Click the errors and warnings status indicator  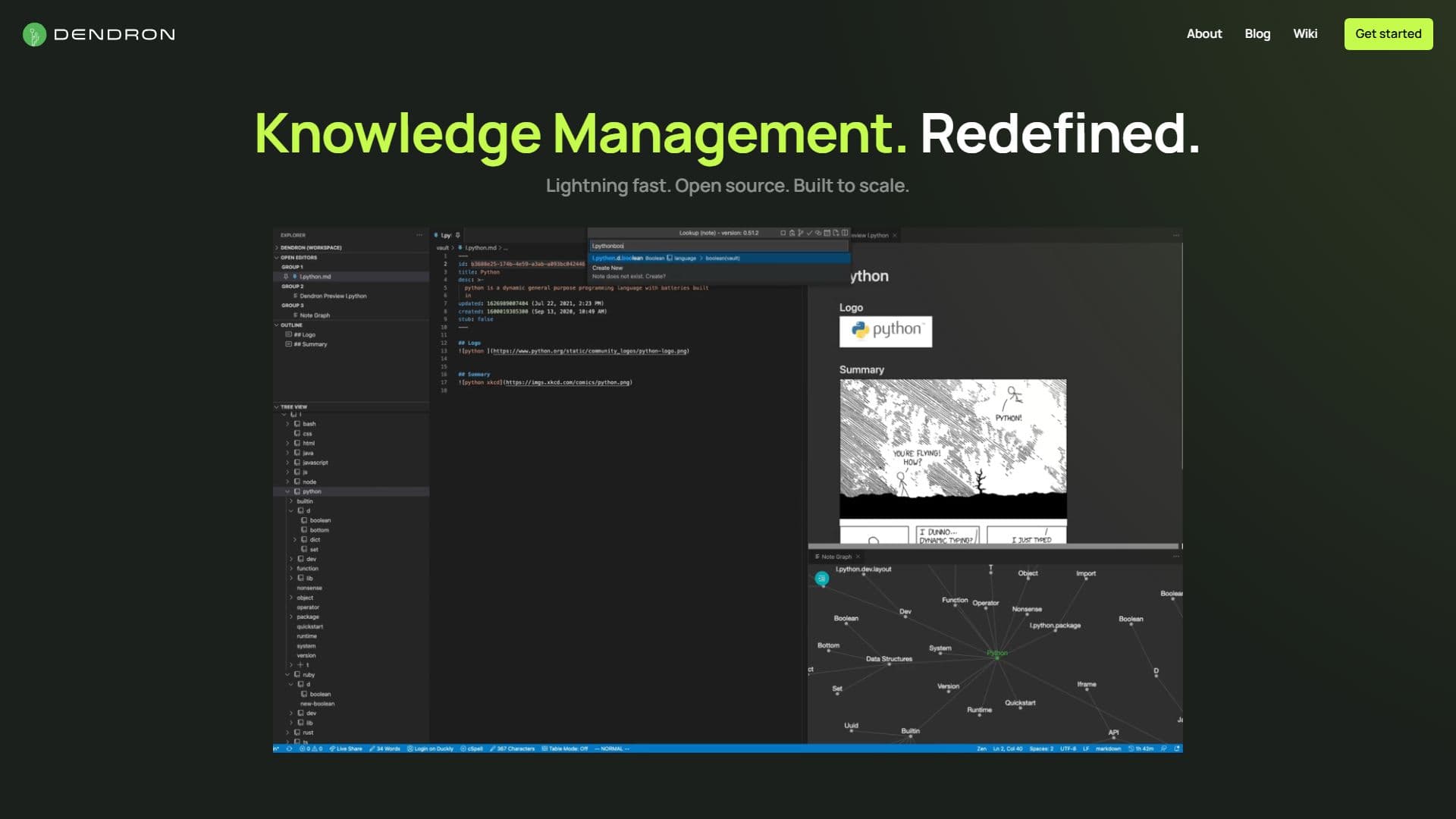(x=311, y=748)
